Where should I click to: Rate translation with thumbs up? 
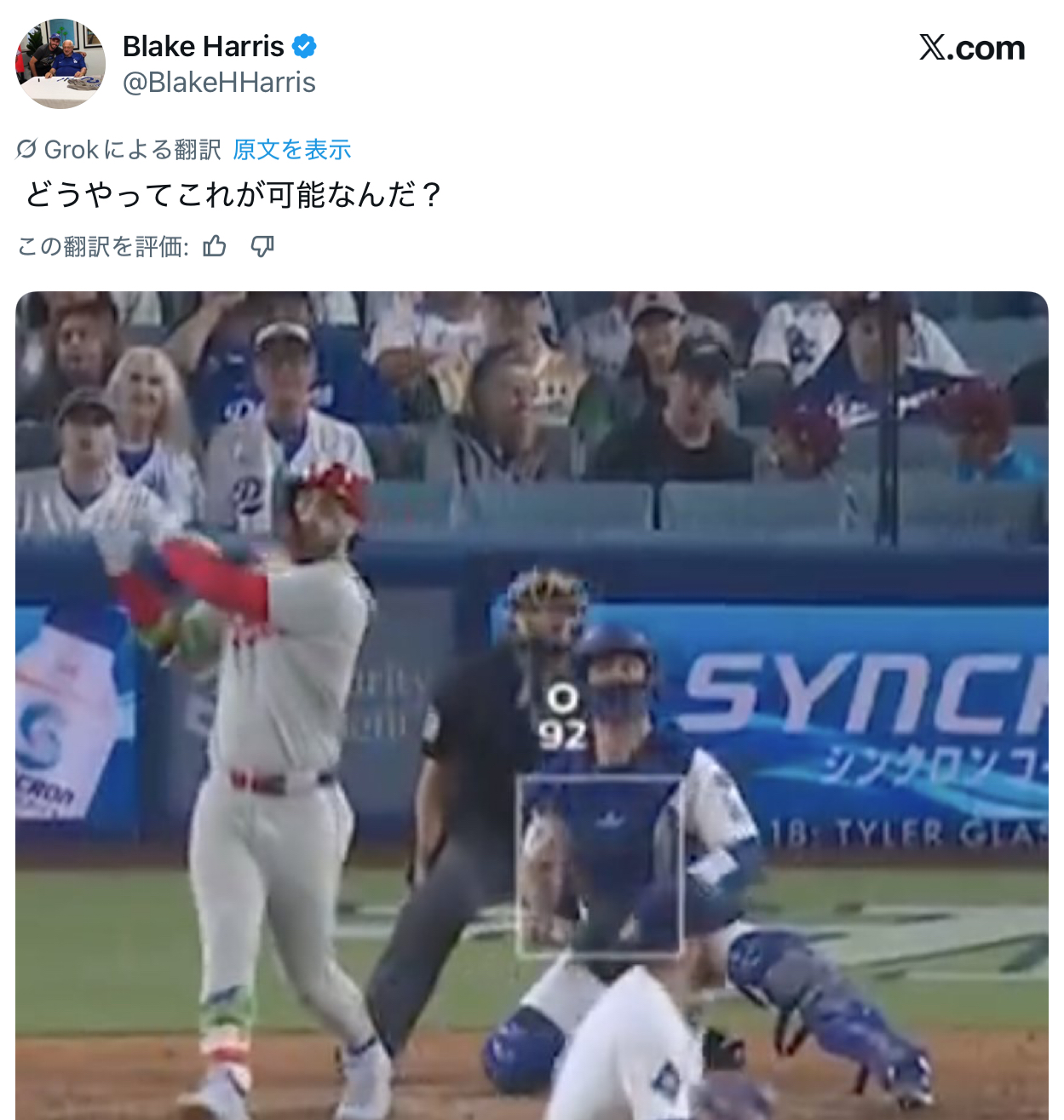[215, 247]
